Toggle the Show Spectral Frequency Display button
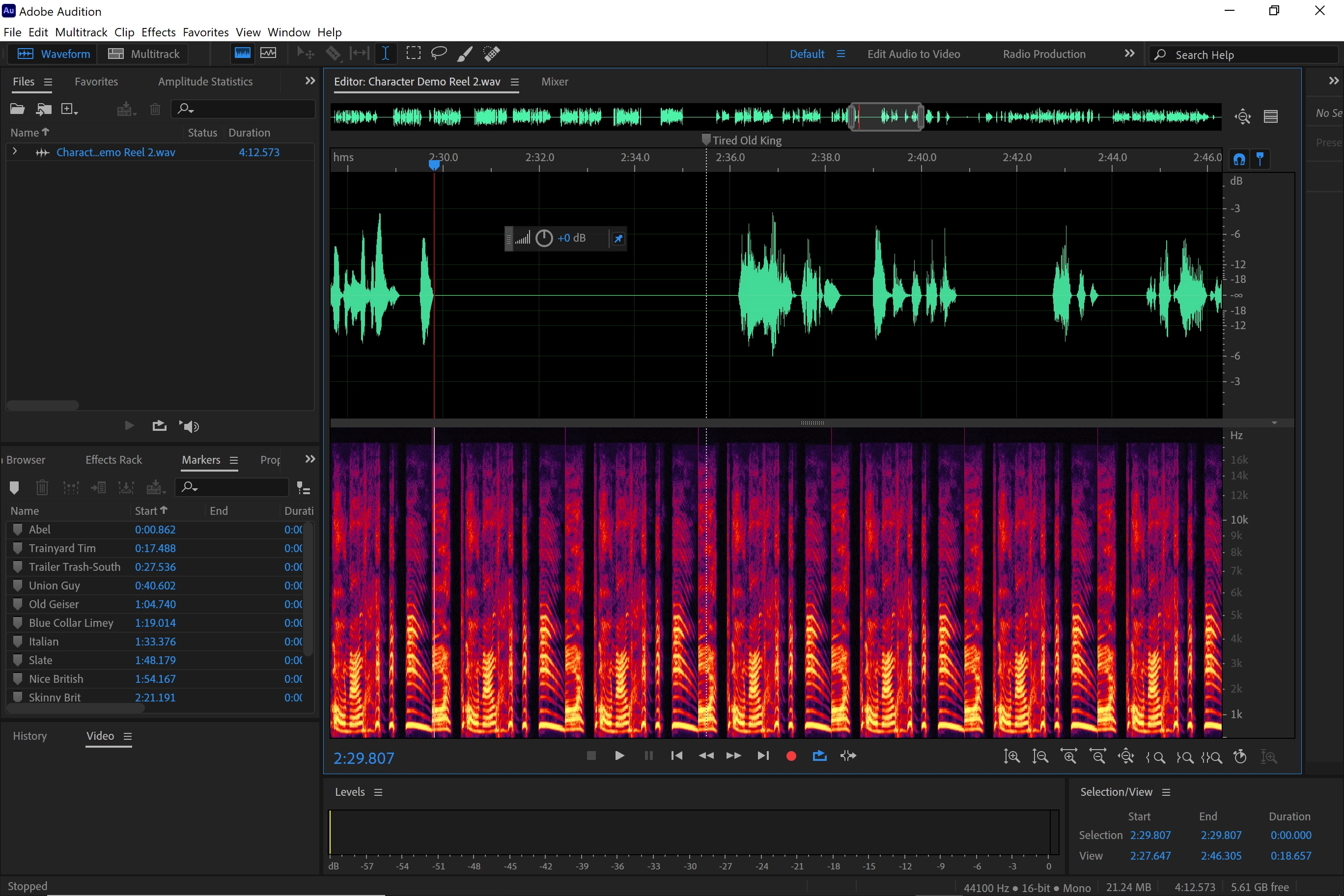This screenshot has width=1344, height=896. pyautogui.click(x=242, y=53)
